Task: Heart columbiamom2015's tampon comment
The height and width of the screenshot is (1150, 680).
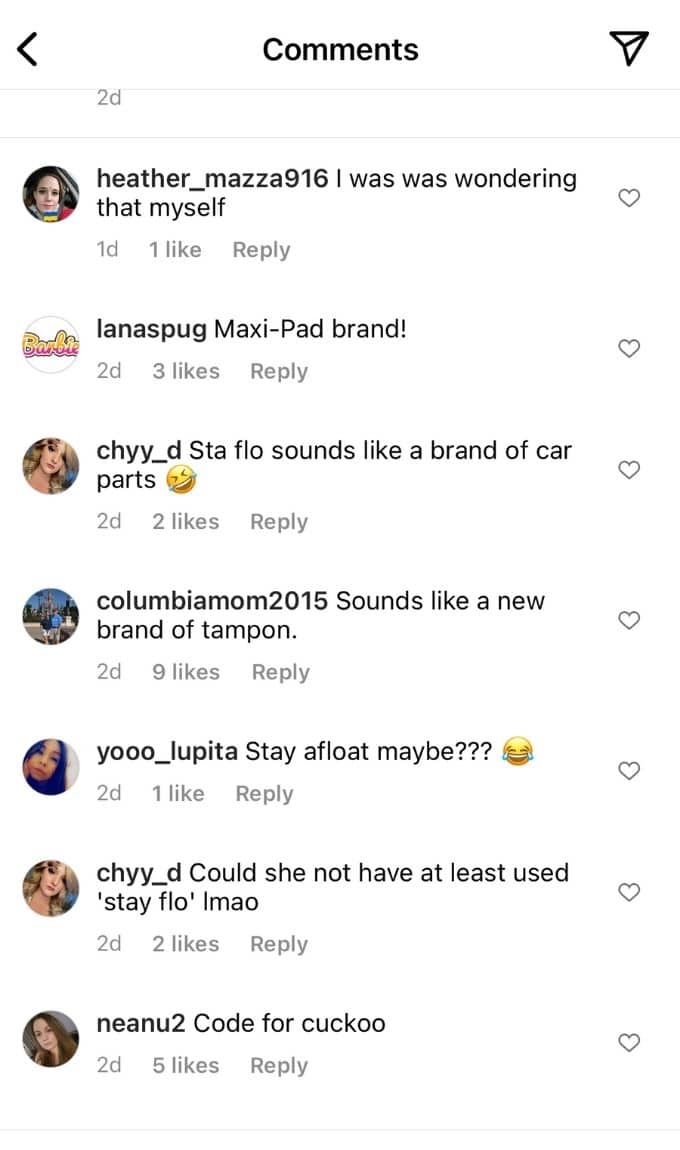Action: click(629, 620)
